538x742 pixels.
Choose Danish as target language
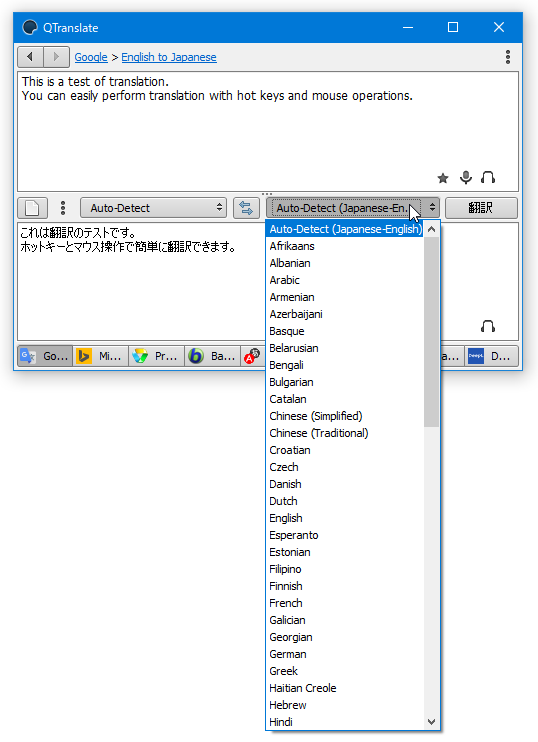[344, 485]
